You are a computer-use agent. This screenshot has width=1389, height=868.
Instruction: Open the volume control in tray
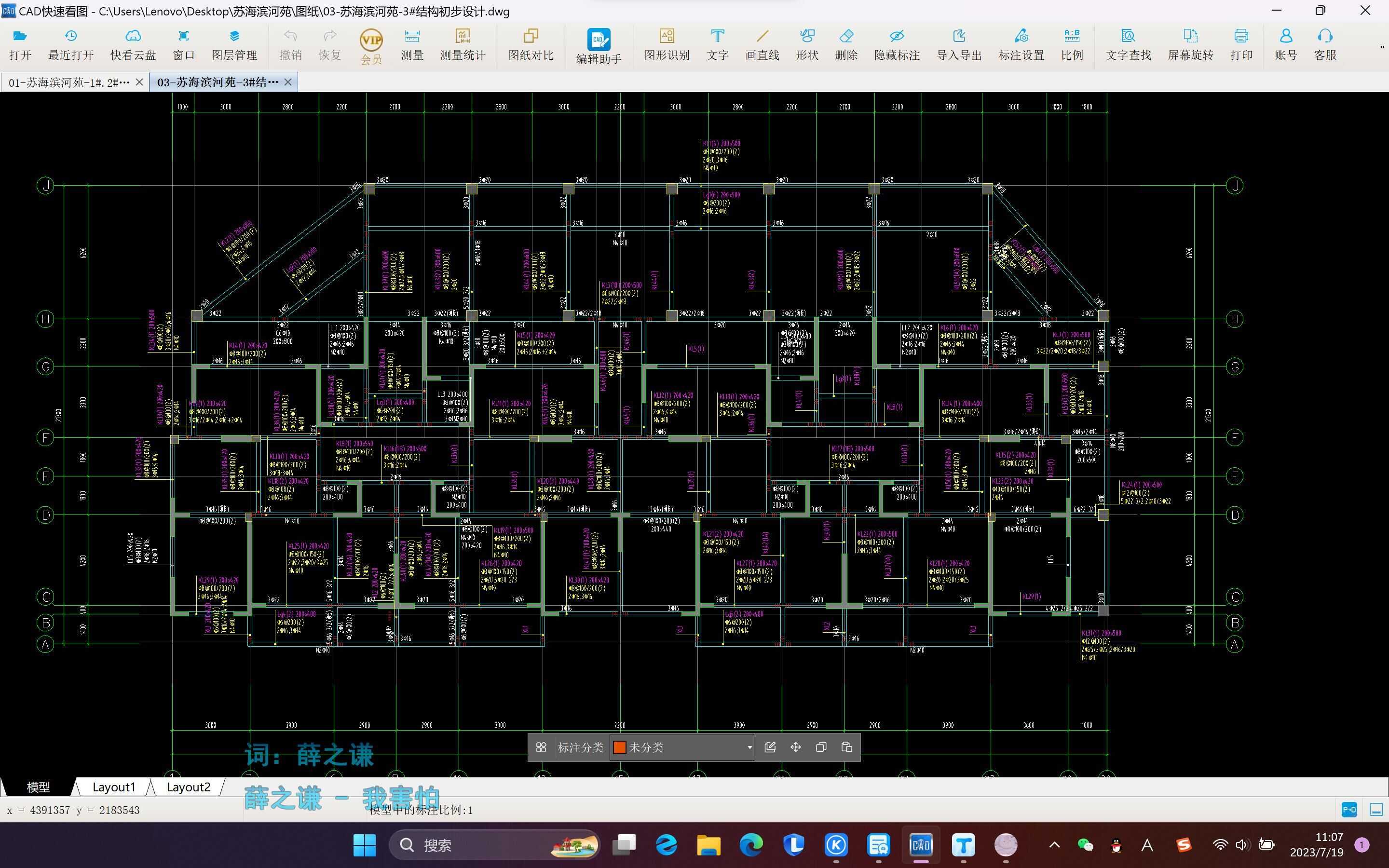coord(1243,845)
